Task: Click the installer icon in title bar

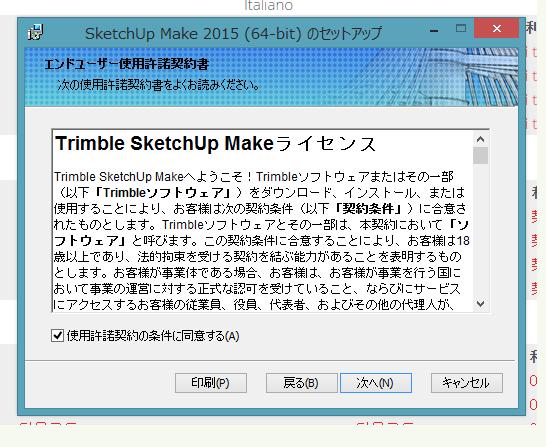Action: [35, 32]
